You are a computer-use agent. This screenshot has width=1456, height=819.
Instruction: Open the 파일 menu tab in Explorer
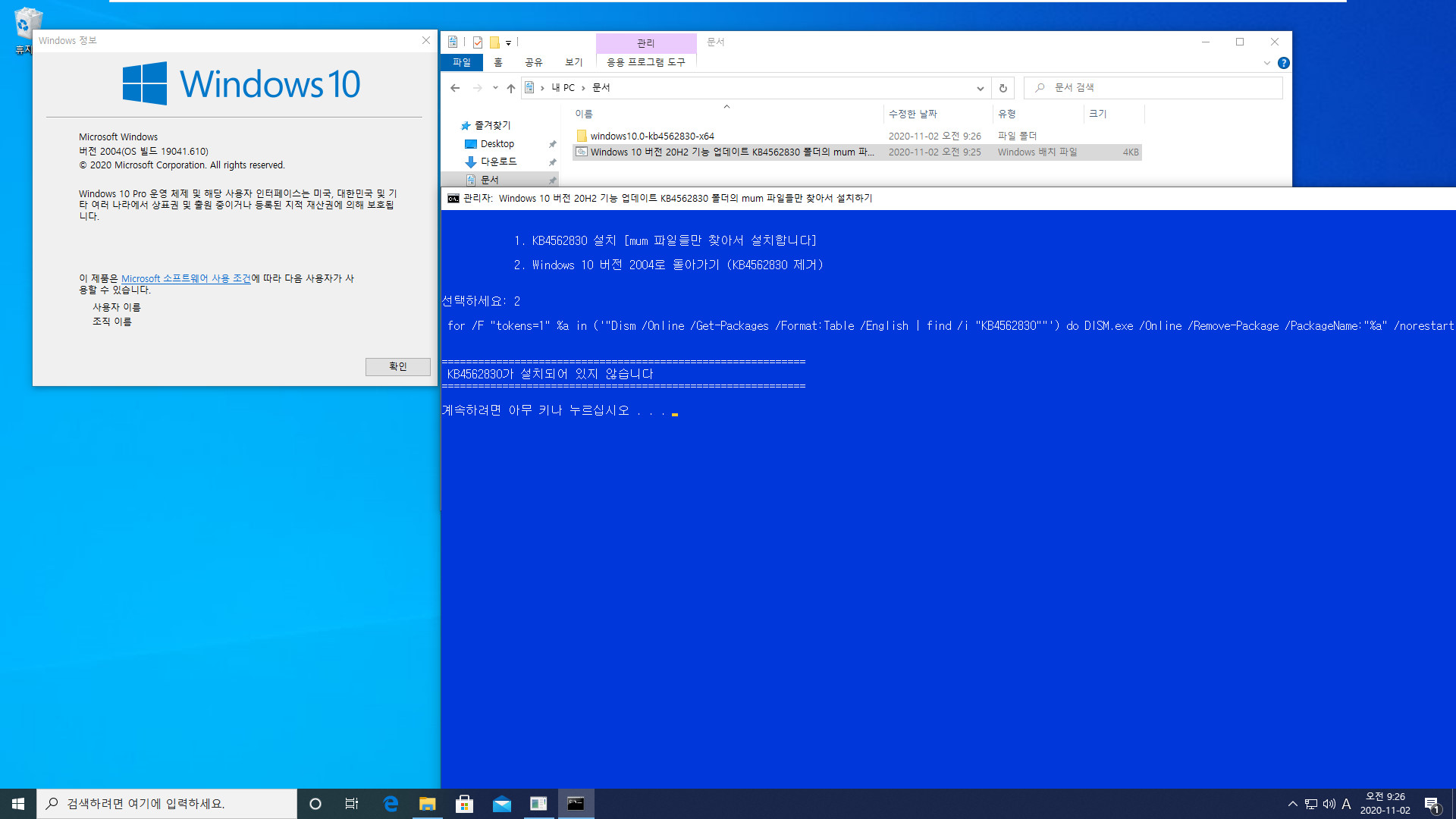(461, 62)
